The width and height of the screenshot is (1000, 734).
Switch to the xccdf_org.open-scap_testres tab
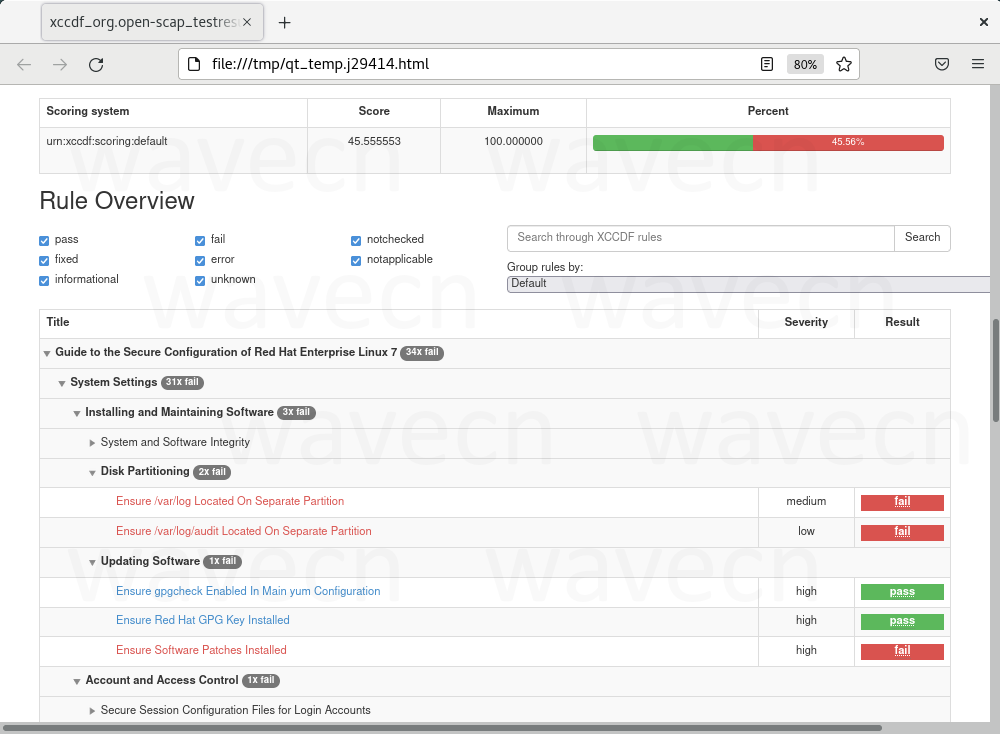click(x=140, y=21)
